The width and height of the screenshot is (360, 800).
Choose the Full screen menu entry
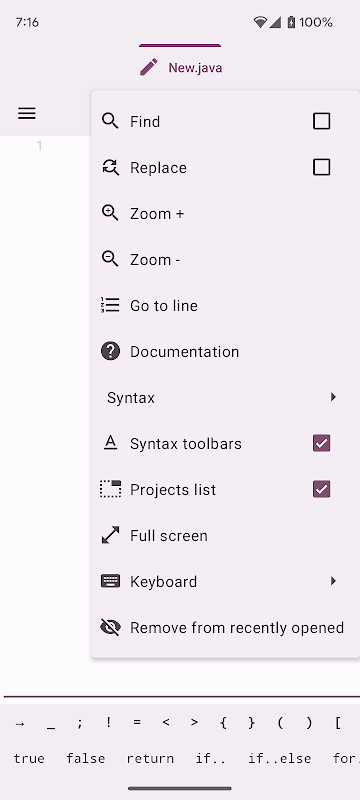pos(225,535)
